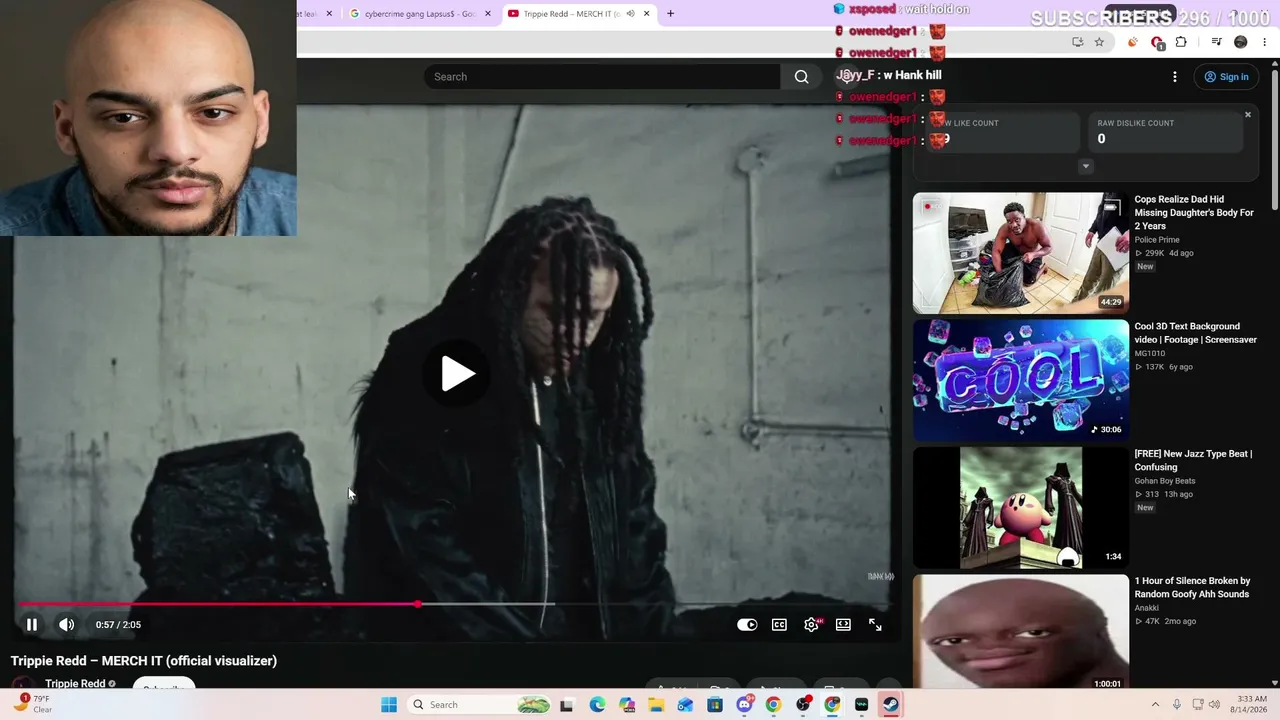
Task: Open the media control toolbar icon
Action: (1216, 42)
